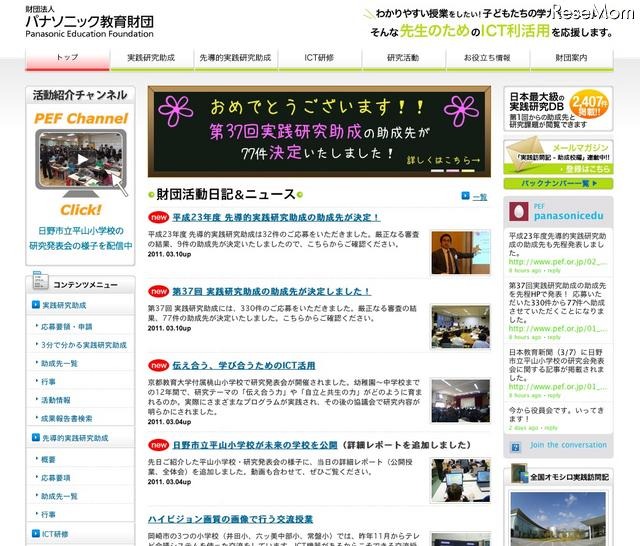Click the new badge for 第37回 article
The image size is (640, 546).
pos(159,291)
